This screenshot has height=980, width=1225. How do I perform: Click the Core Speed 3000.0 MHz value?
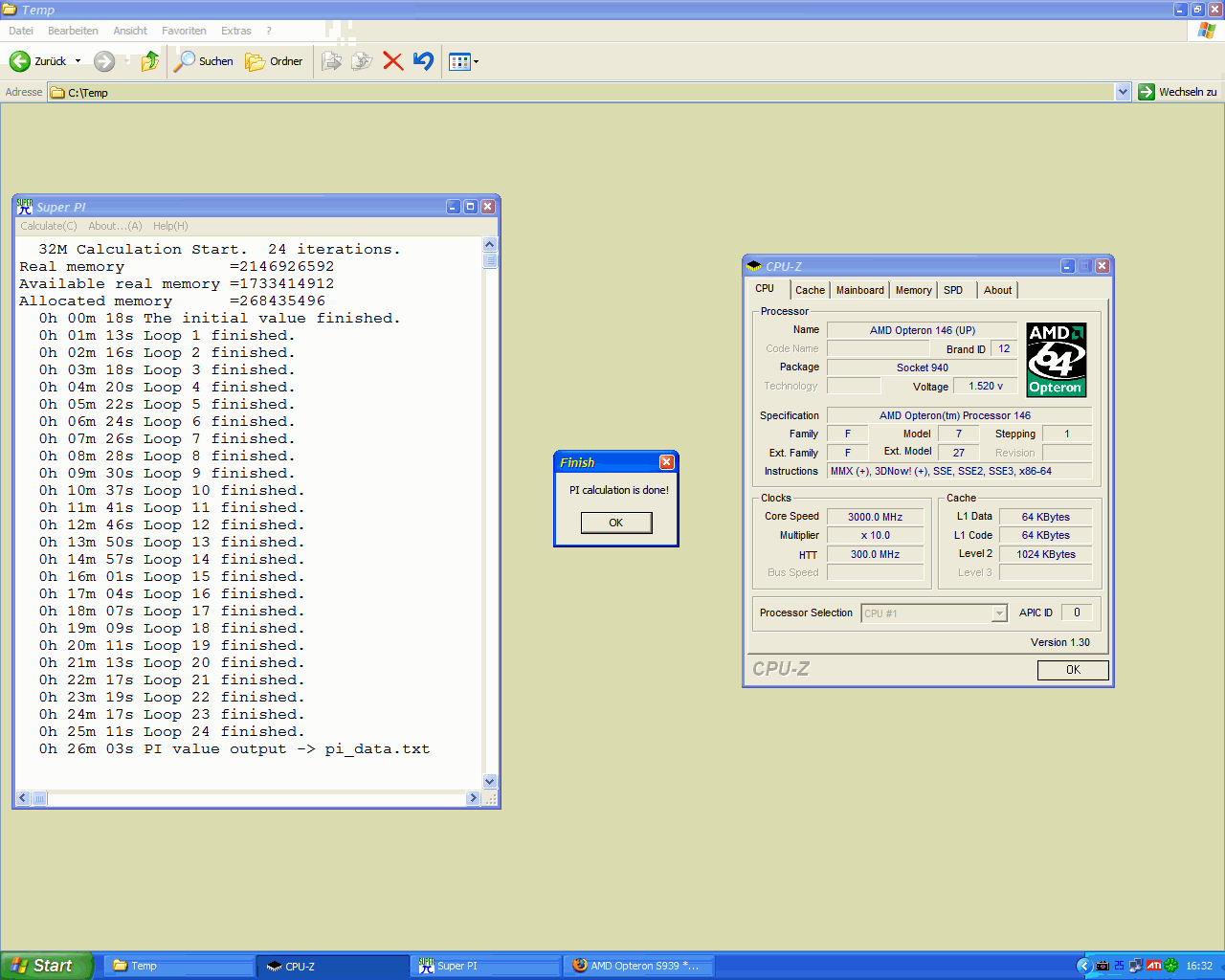coord(875,517)
